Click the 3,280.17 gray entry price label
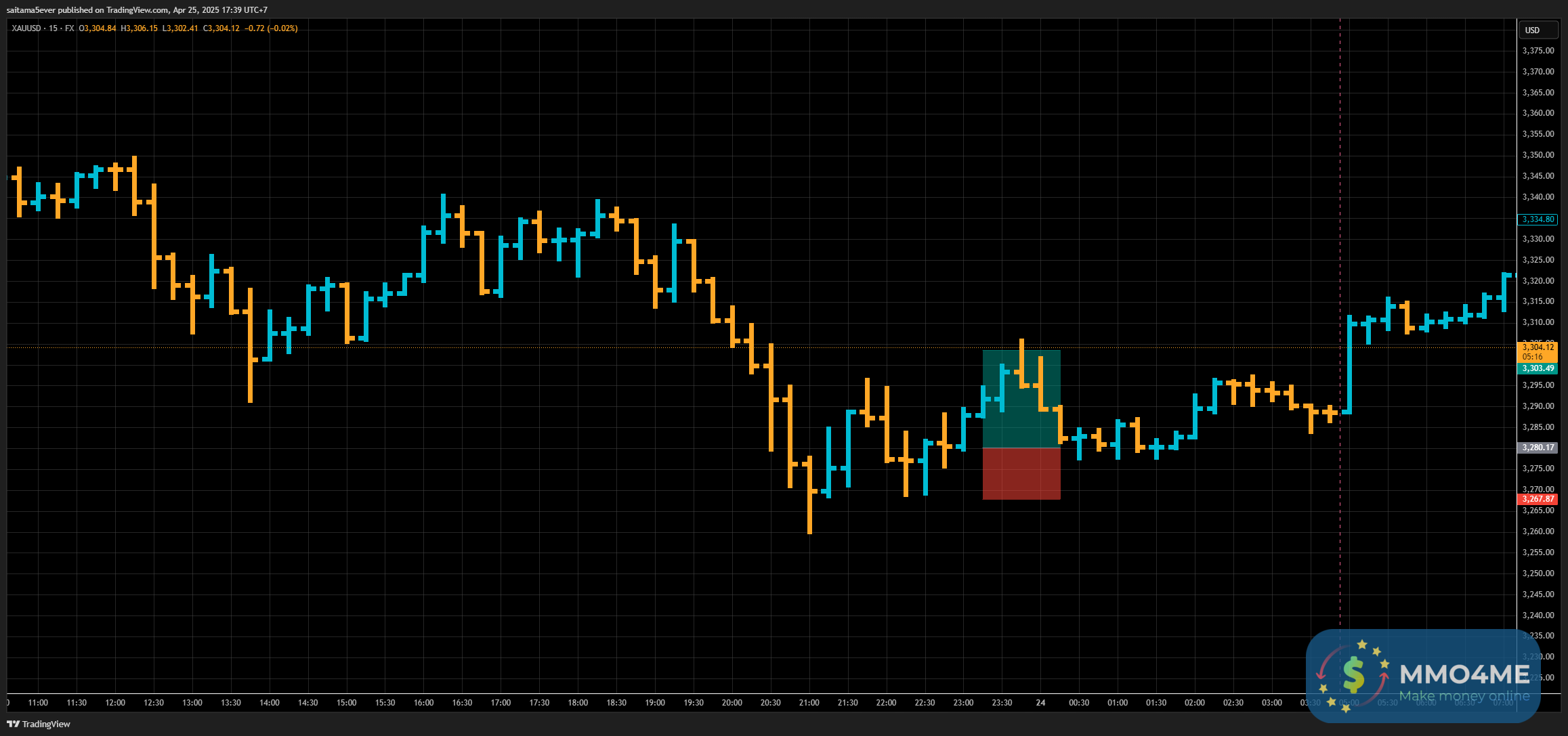Viewport: 1568px width, 736px height. (x=1538, y=448)
